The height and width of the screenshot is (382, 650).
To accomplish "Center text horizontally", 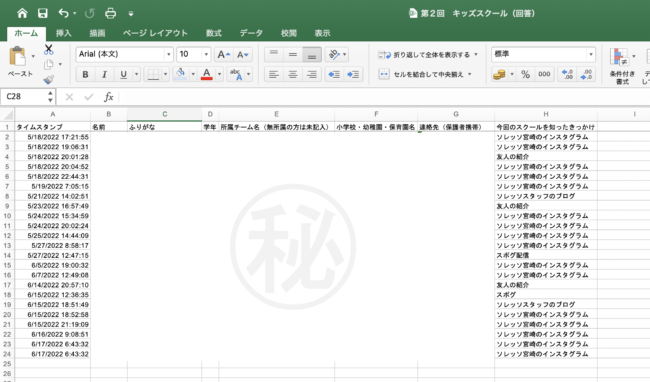I will coord(293,74).
